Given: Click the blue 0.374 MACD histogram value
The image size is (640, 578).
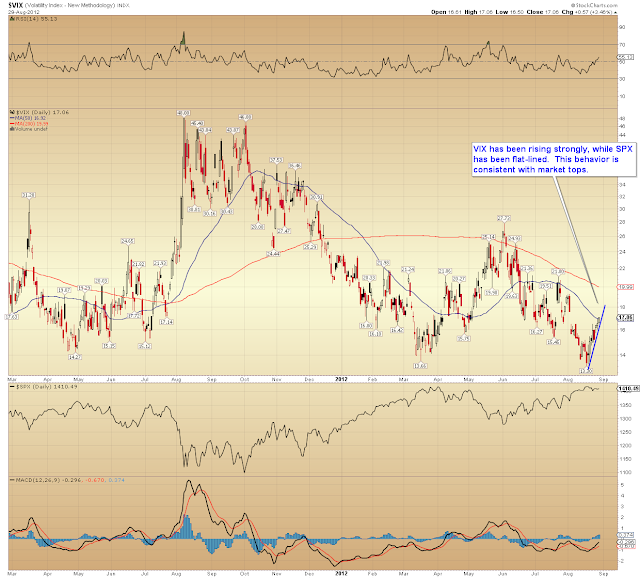Looking at the screenshot, I should pos(117,480).
